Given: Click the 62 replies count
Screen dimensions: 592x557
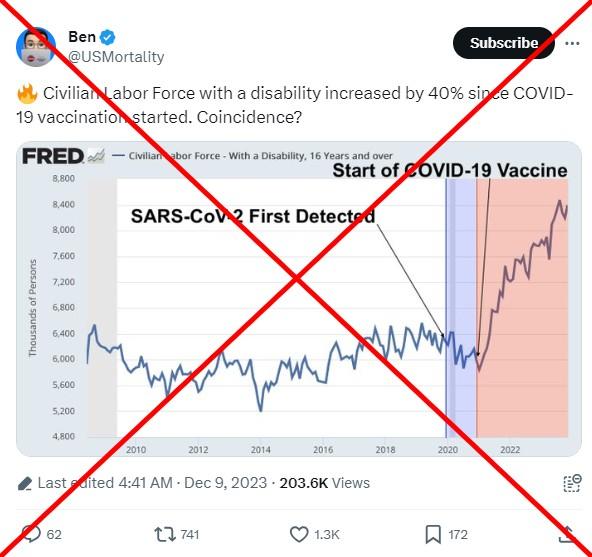Looking at the screenshot, I should 54,535.
